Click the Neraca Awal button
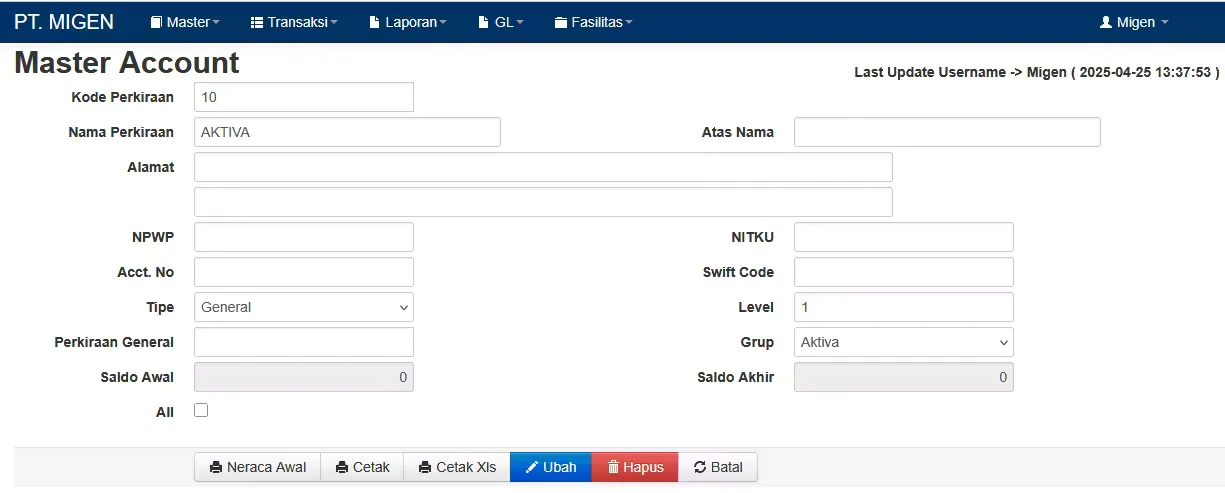 click(x=257, y=467)
